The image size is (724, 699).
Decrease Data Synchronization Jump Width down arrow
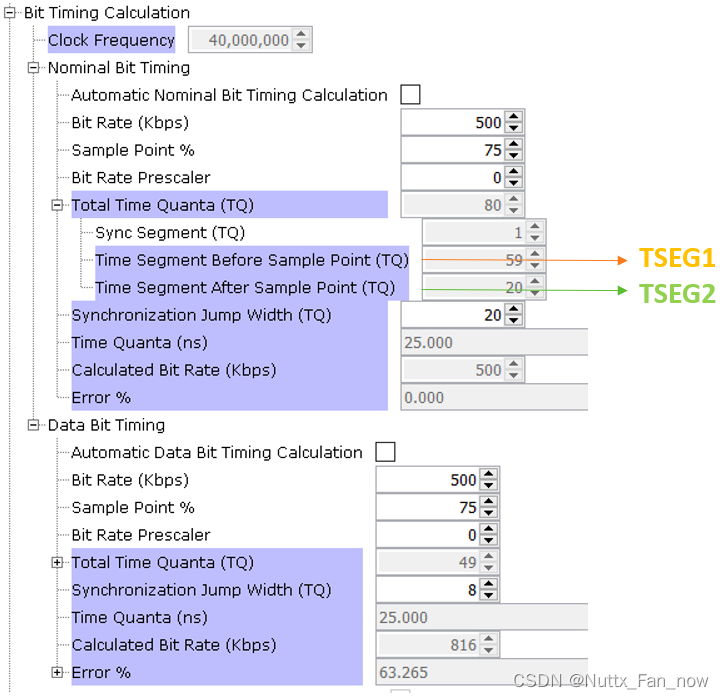tap(489, 595)
